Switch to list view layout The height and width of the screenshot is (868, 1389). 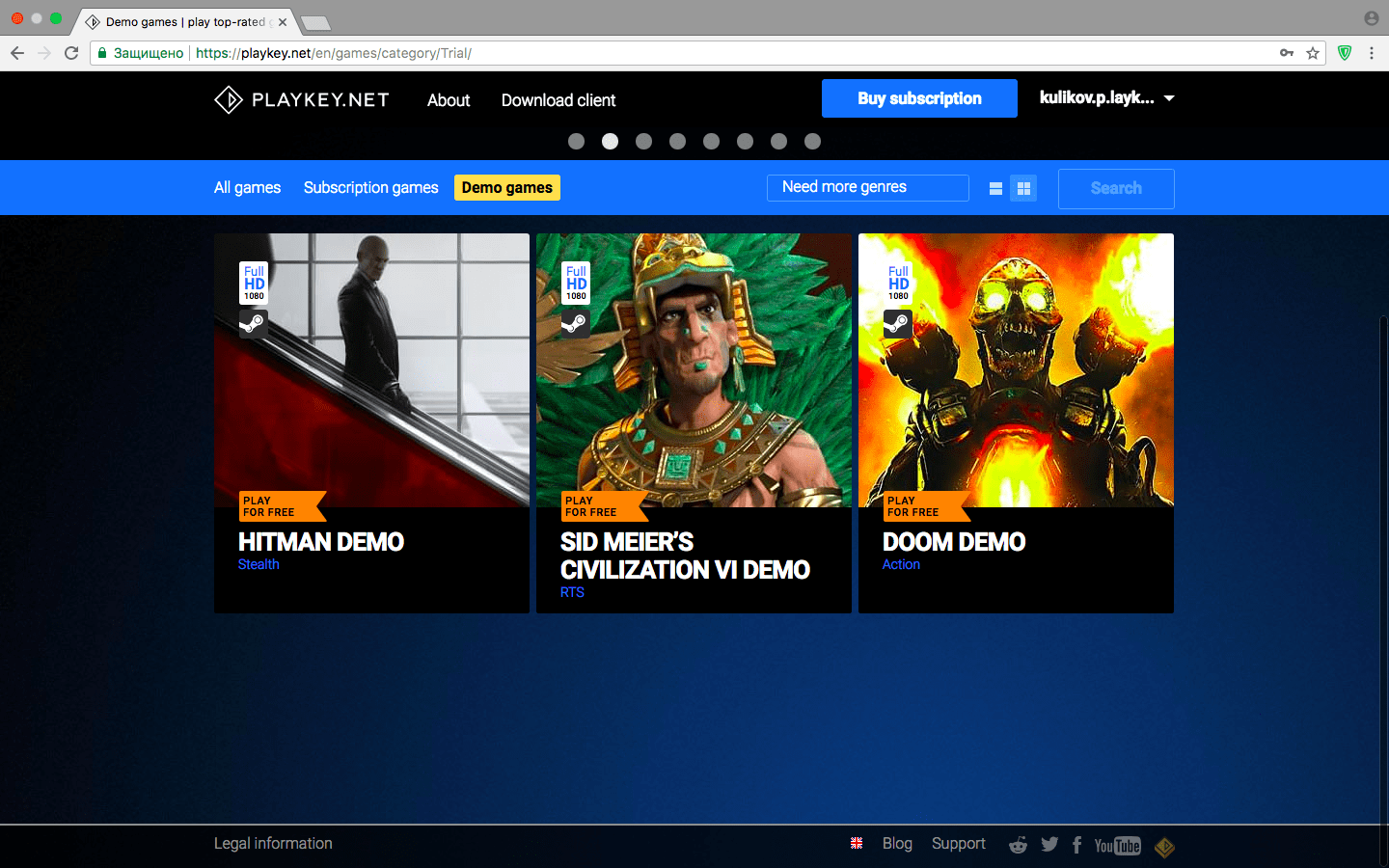click(995, 189)
